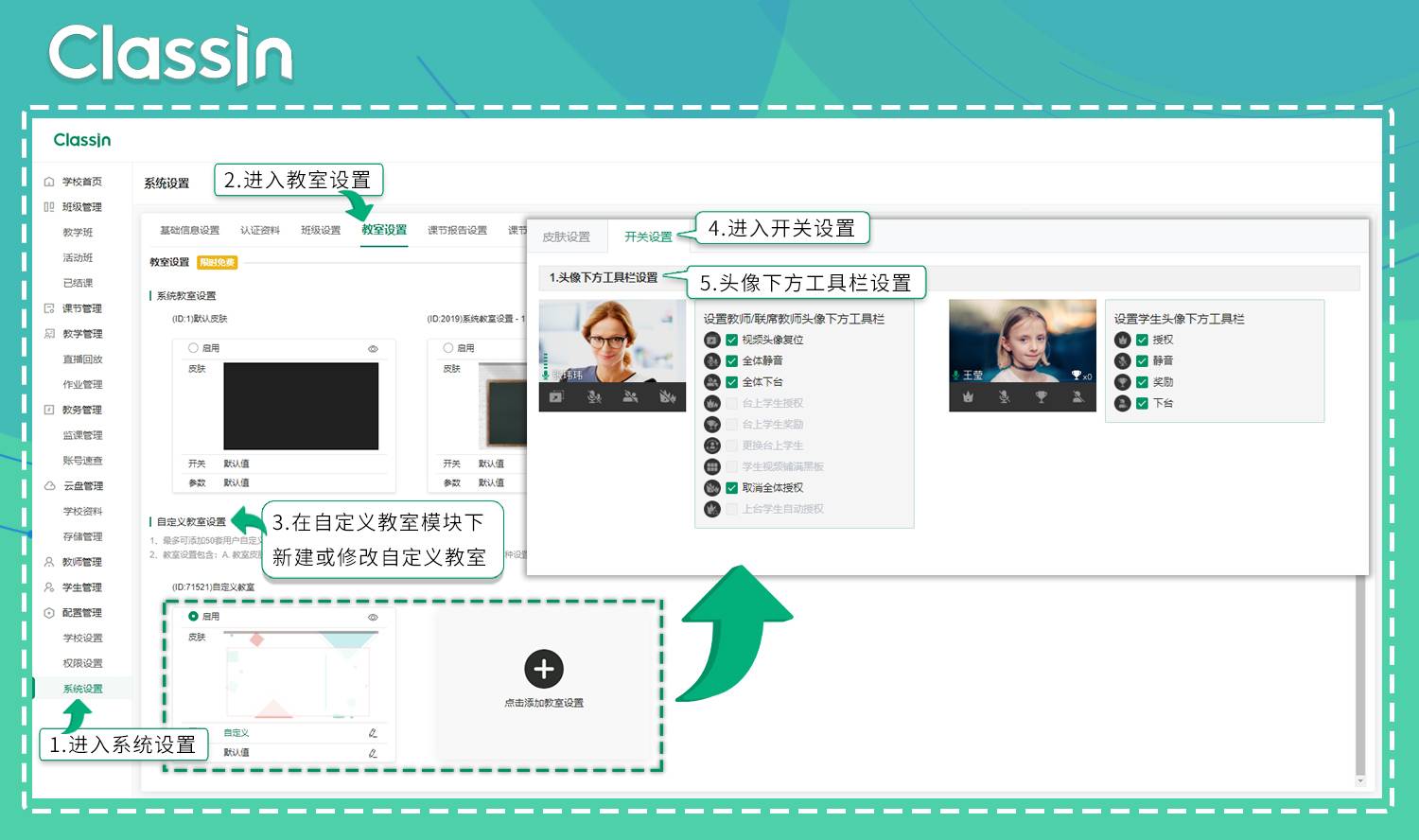Click the black skin thumbnail of 默认皮肤
Image resolution: width=1419 pixels, height=840 pixels.
point(301,406)
